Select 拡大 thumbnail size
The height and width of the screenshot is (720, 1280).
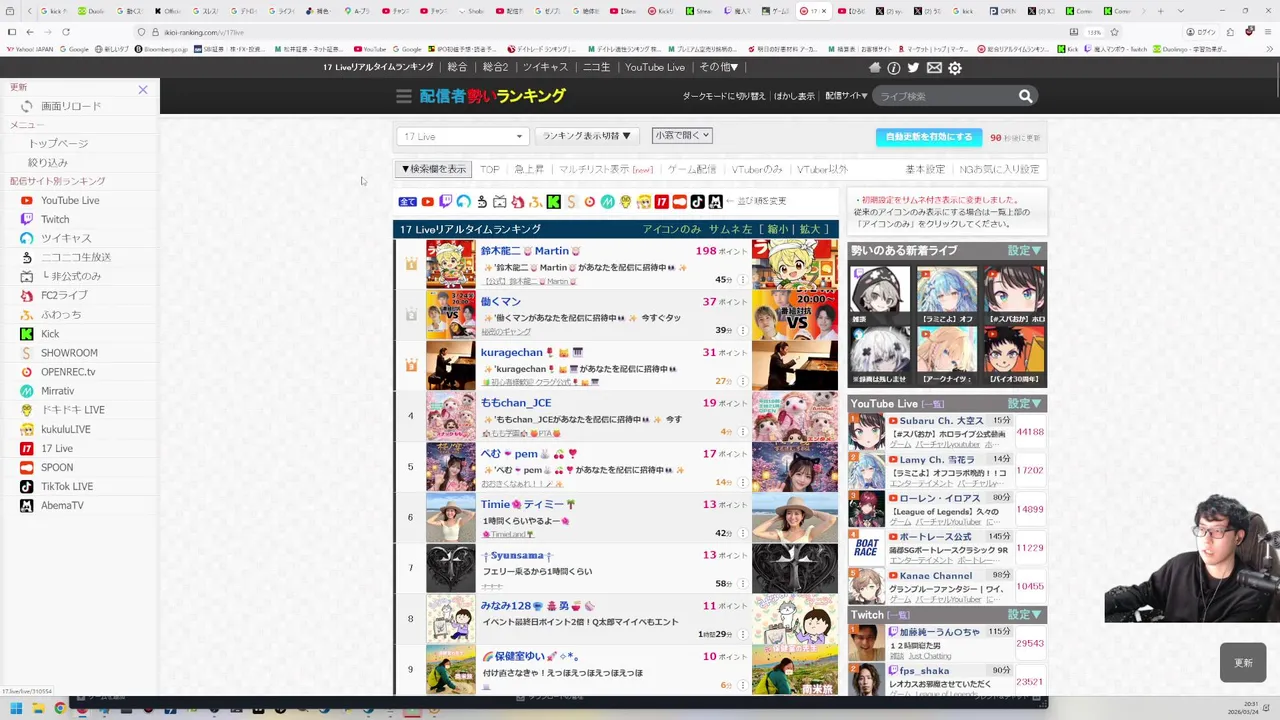[810, 229]
